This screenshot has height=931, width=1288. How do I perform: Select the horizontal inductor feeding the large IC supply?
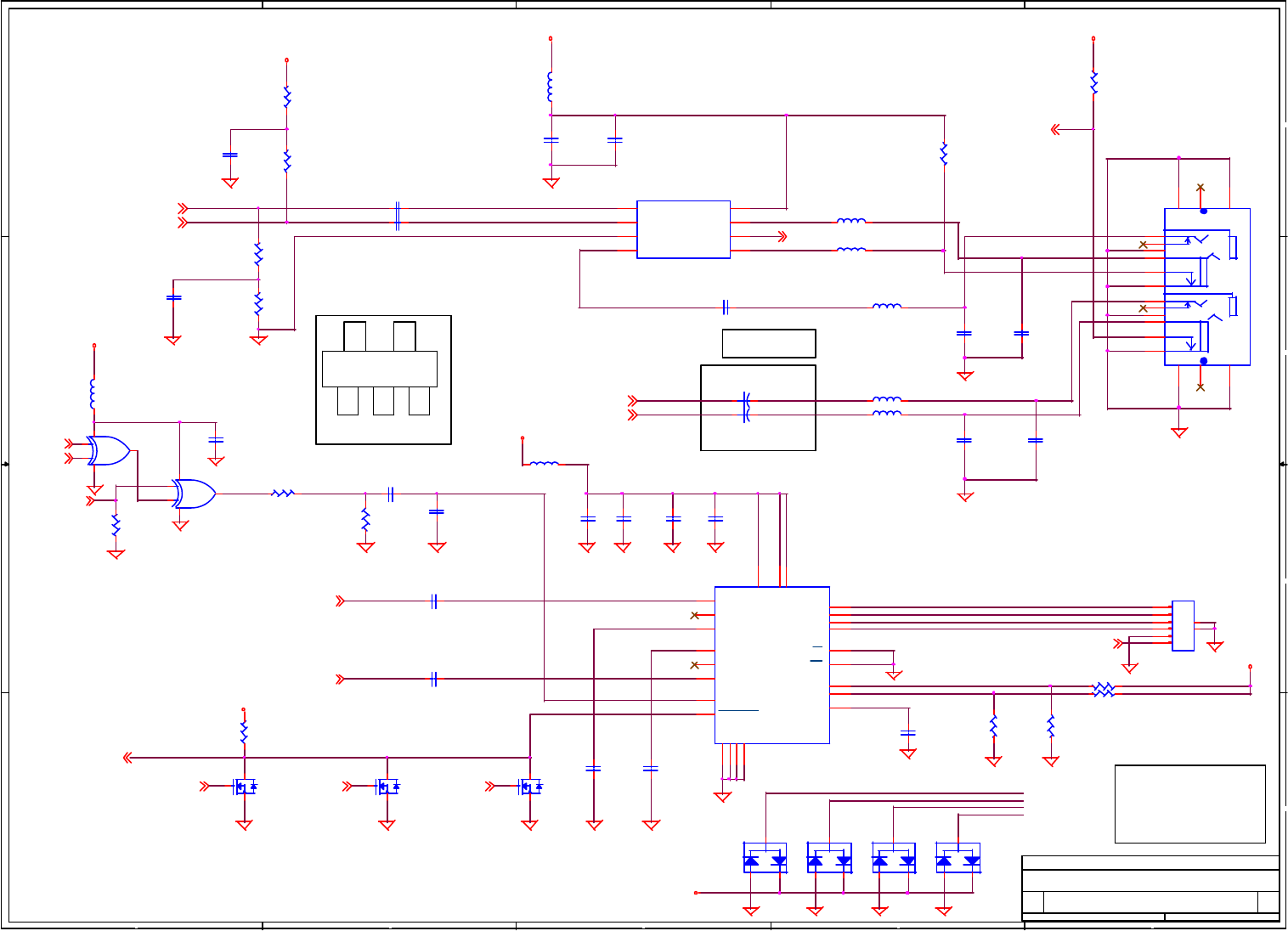[545, 464]
